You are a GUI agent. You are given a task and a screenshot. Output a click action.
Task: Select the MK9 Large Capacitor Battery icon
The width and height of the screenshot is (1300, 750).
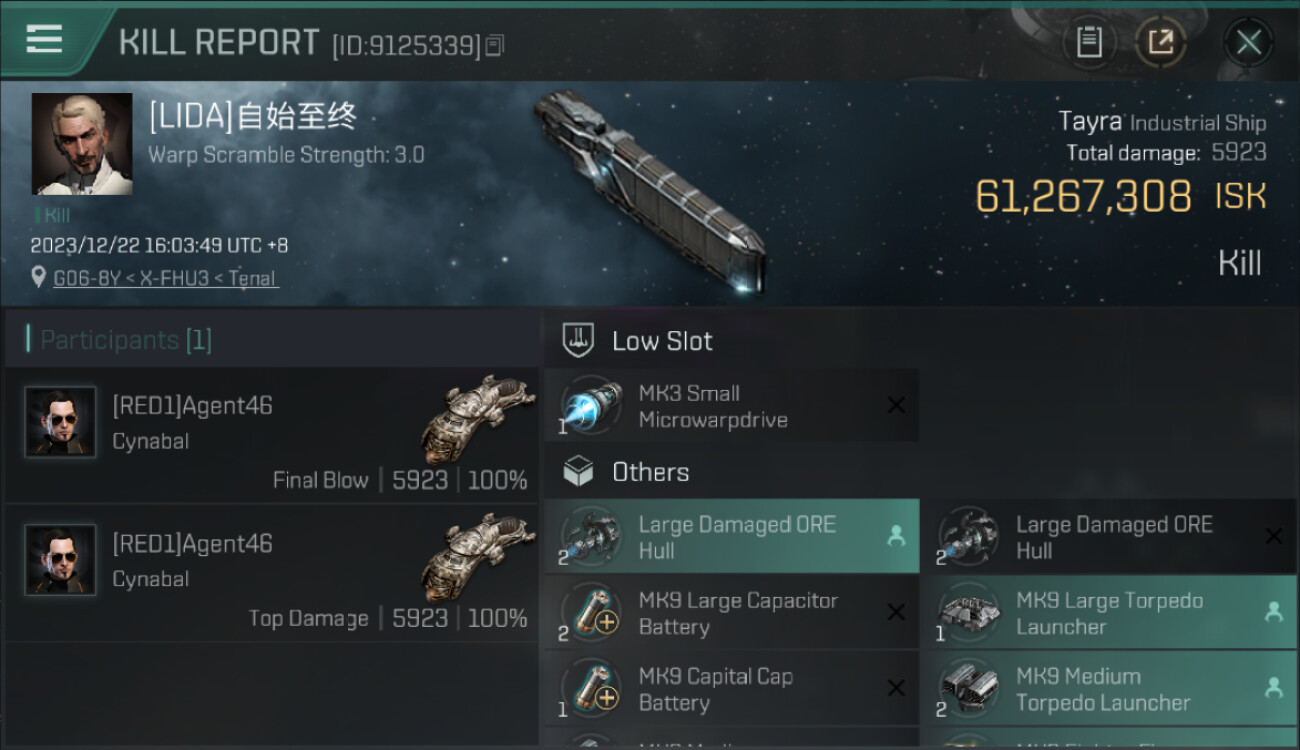click(591, 613)
